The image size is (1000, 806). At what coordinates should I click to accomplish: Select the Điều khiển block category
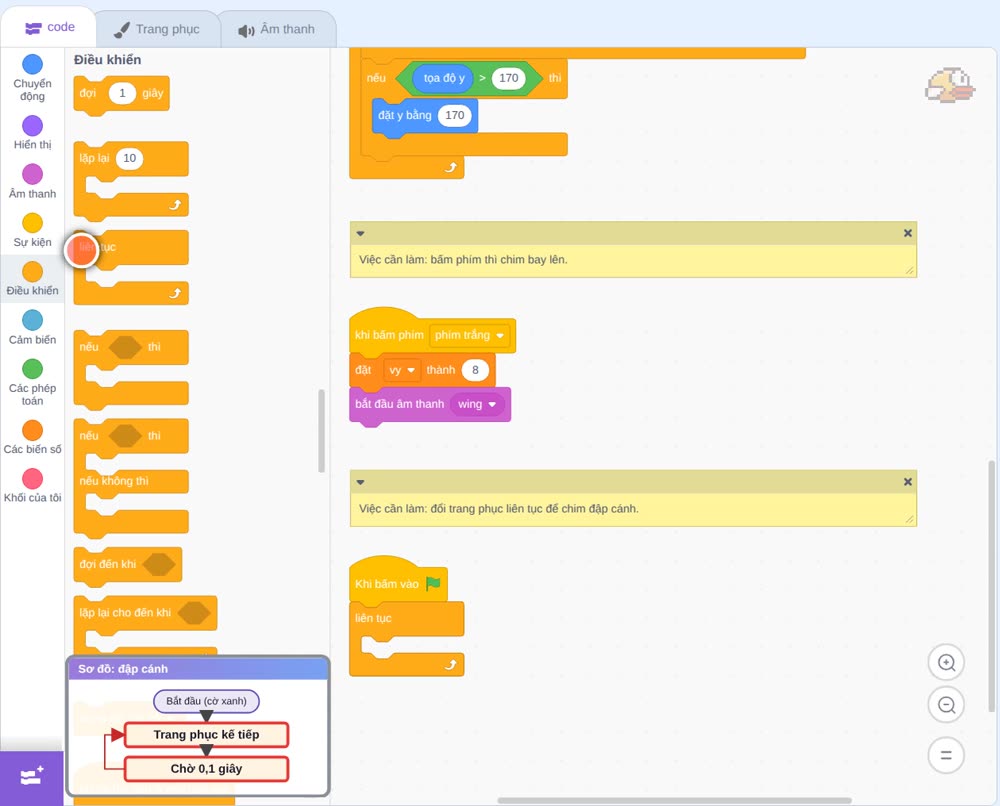point(32,279)
